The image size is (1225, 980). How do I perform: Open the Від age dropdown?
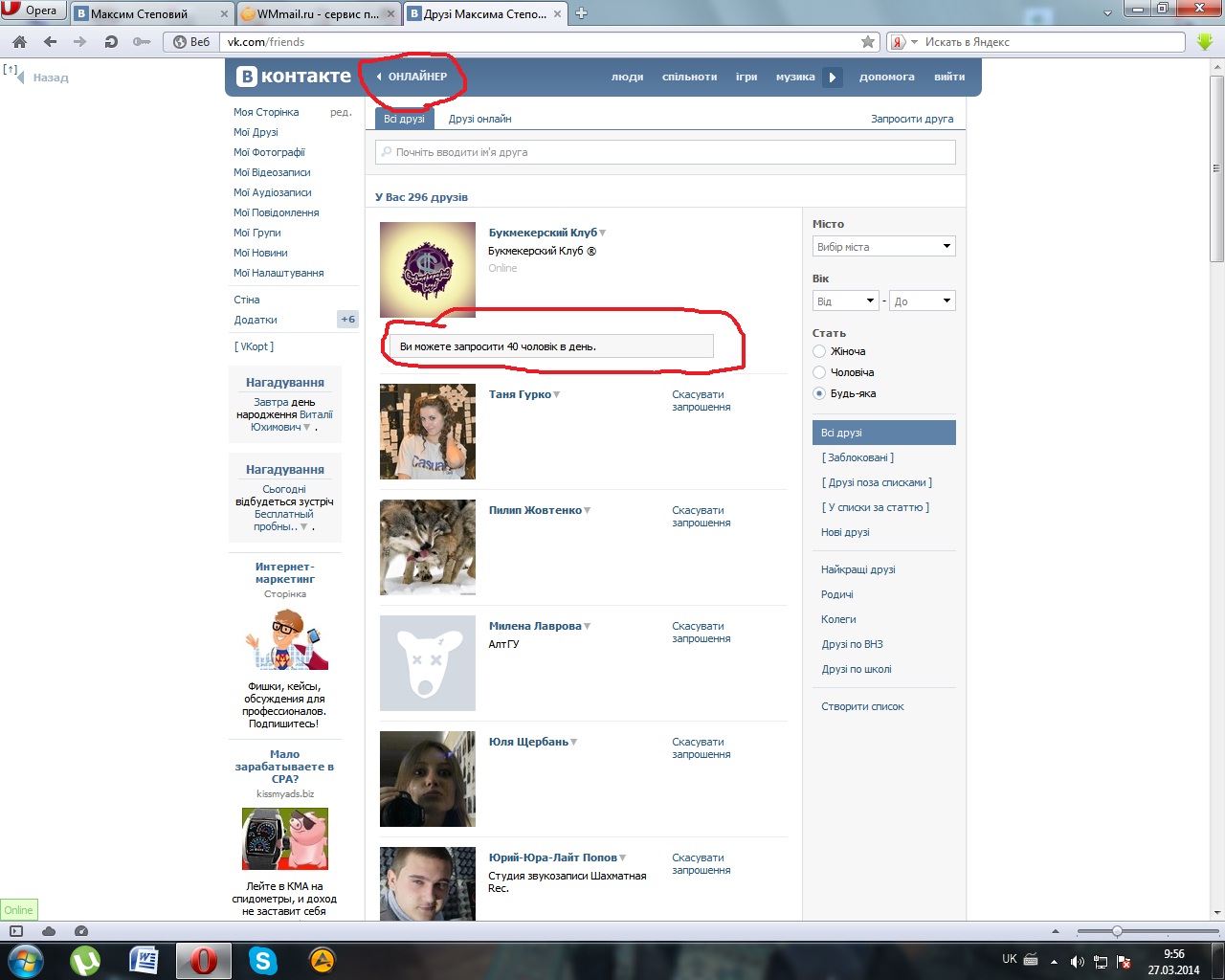[845, 301]
